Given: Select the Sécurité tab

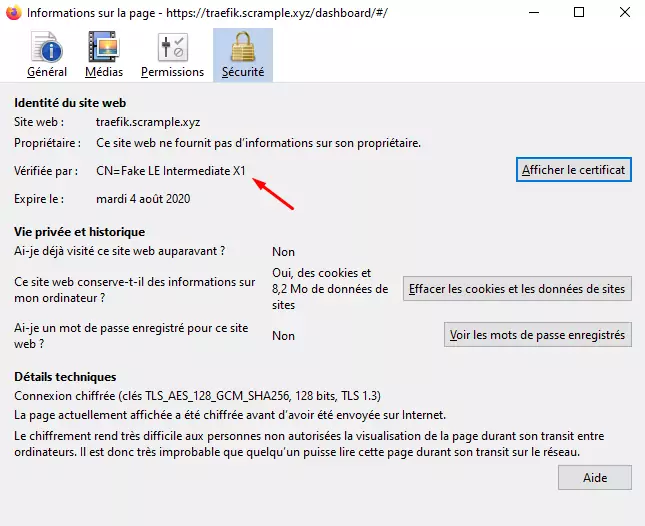Looking at the screenshot, I should pyautogui.click(x=243, y=55).
